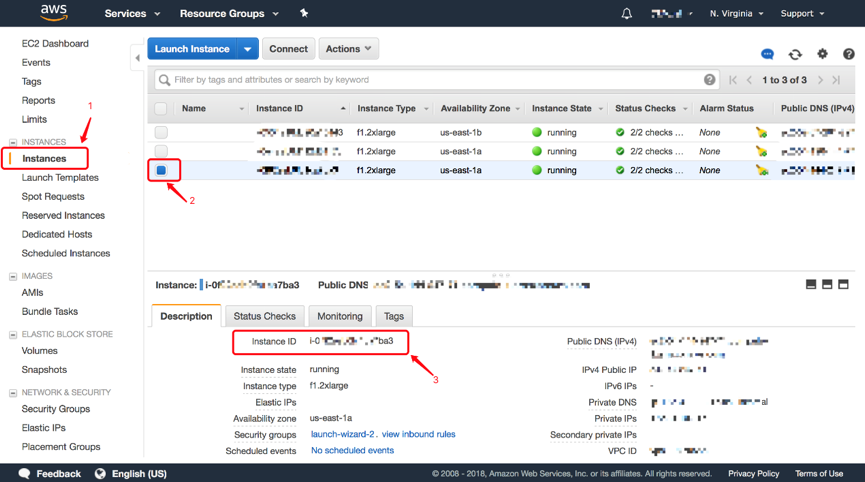Open Spot Requests in the sidebar
Screen dimensions: 865x482
pyautogui.click(x=53, y=196)
